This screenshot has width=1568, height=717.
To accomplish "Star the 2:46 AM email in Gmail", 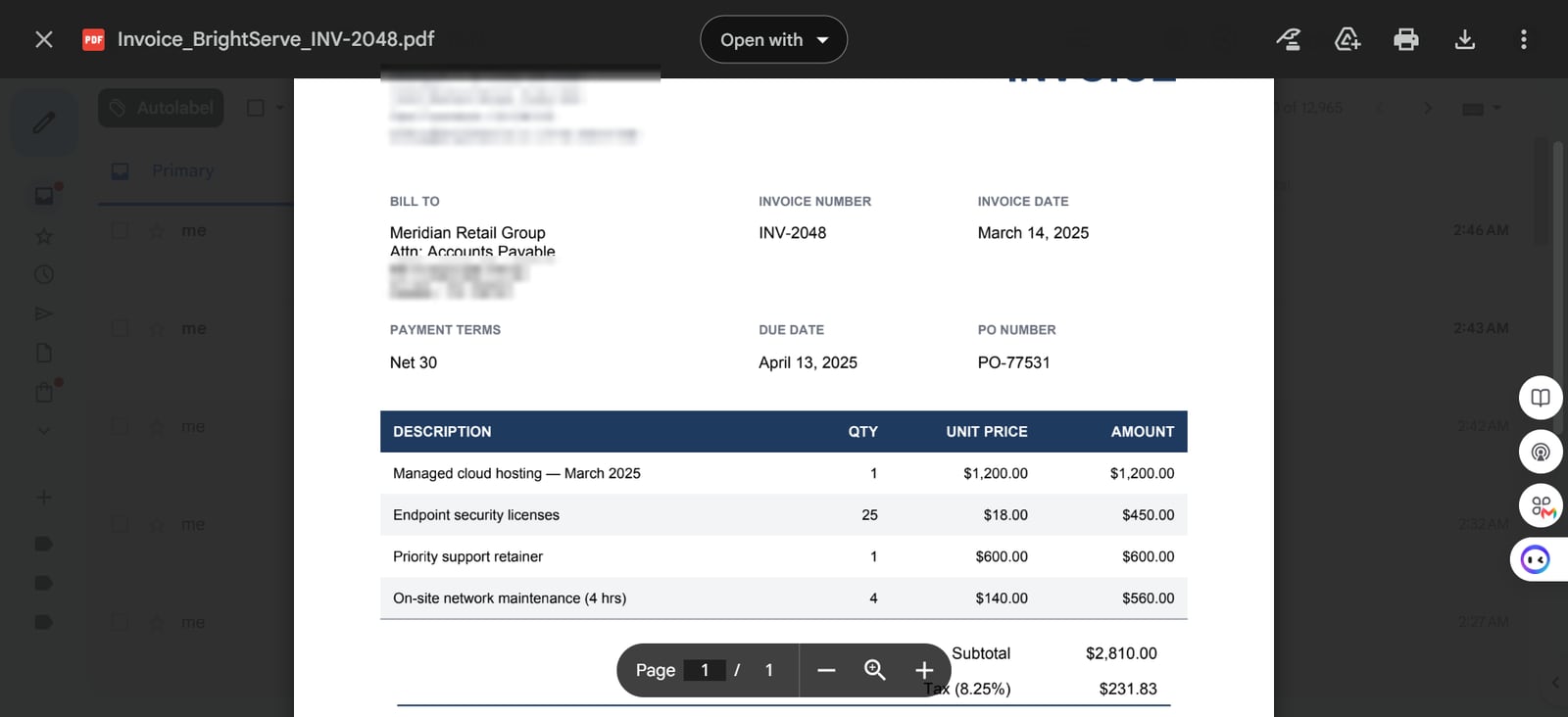I will (157, 231).
